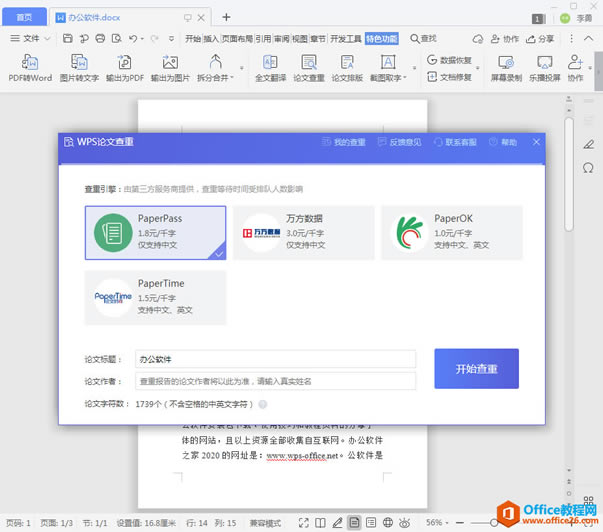The height and width of the screenshot is (532, 603).
Task: Open the 开始 ribbon tab
Action: (193, 38)
